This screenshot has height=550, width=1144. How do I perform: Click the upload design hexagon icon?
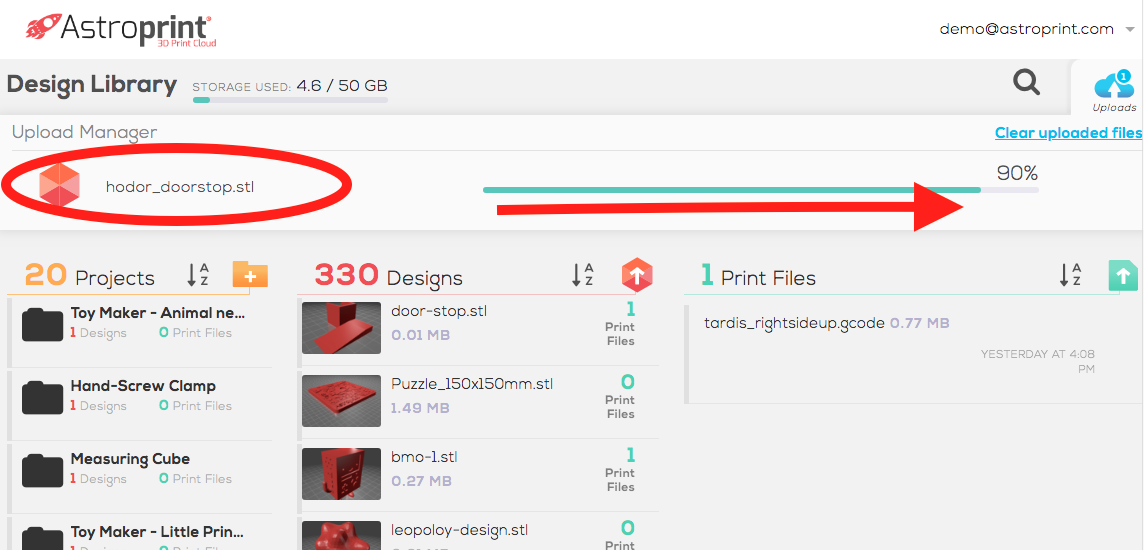click(637, 274)
